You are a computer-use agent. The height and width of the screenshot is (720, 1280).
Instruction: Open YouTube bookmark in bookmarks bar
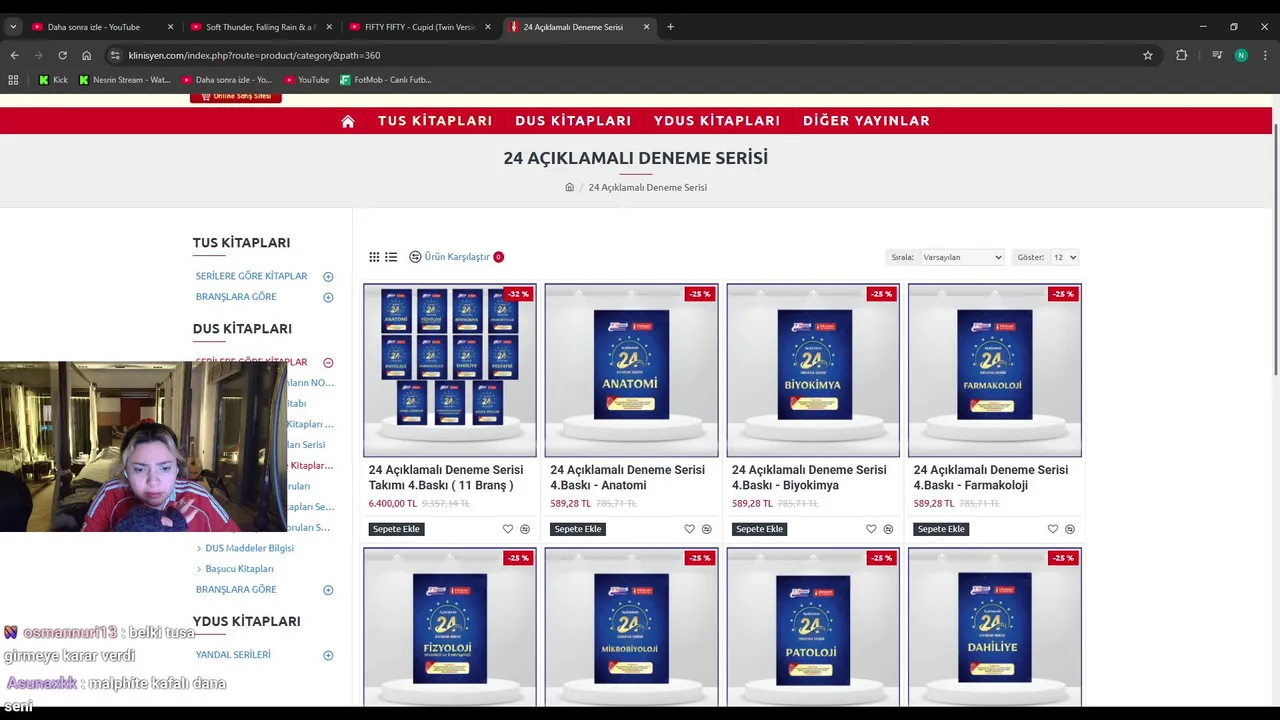point(306,80)
